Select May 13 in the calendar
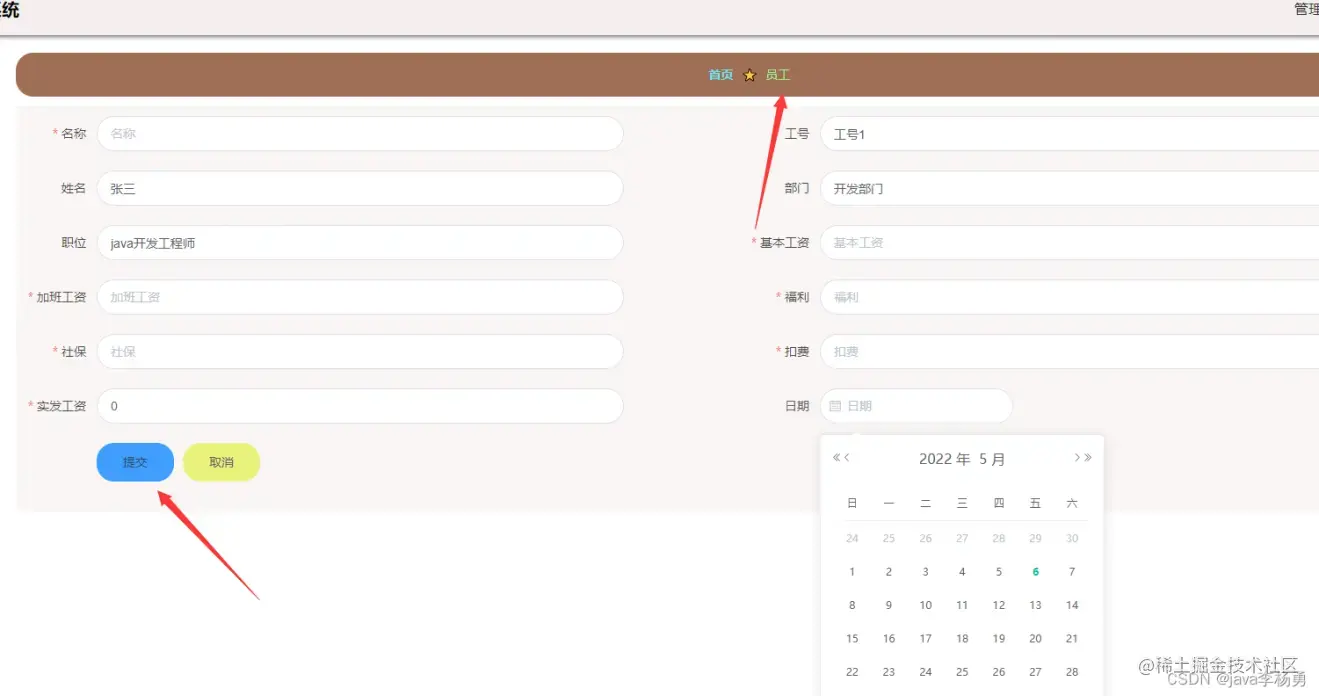This screenshot has height=696, width=1319. click(x=1035, y=605)
